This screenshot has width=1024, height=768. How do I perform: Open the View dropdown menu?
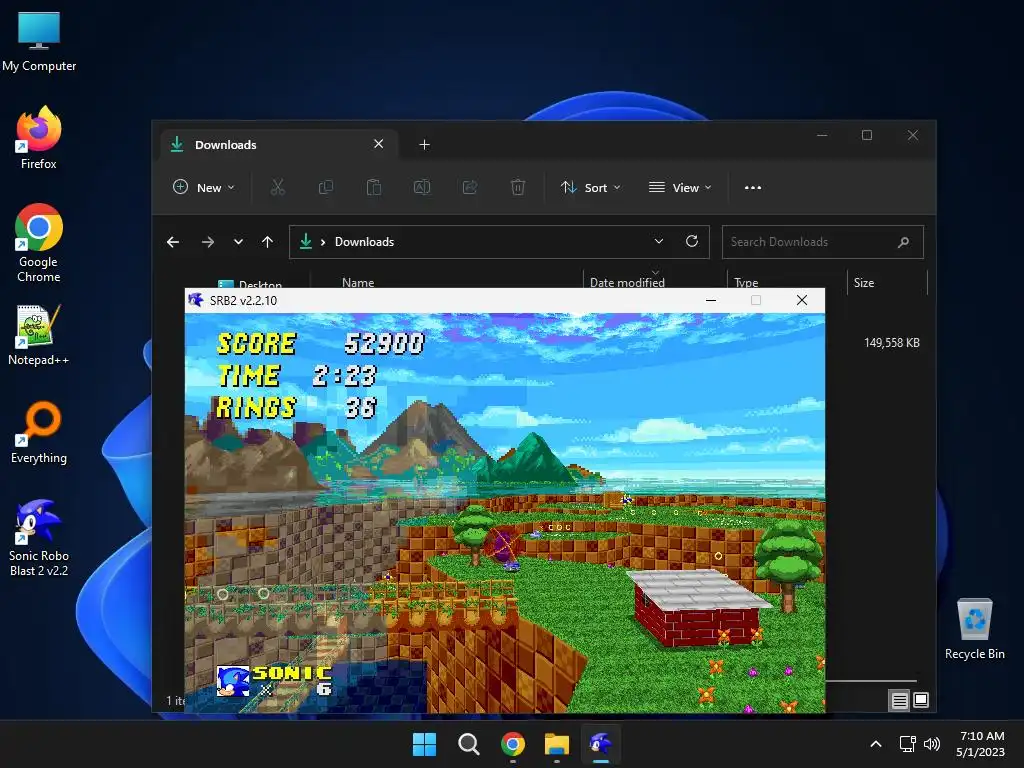coord(679,187)
